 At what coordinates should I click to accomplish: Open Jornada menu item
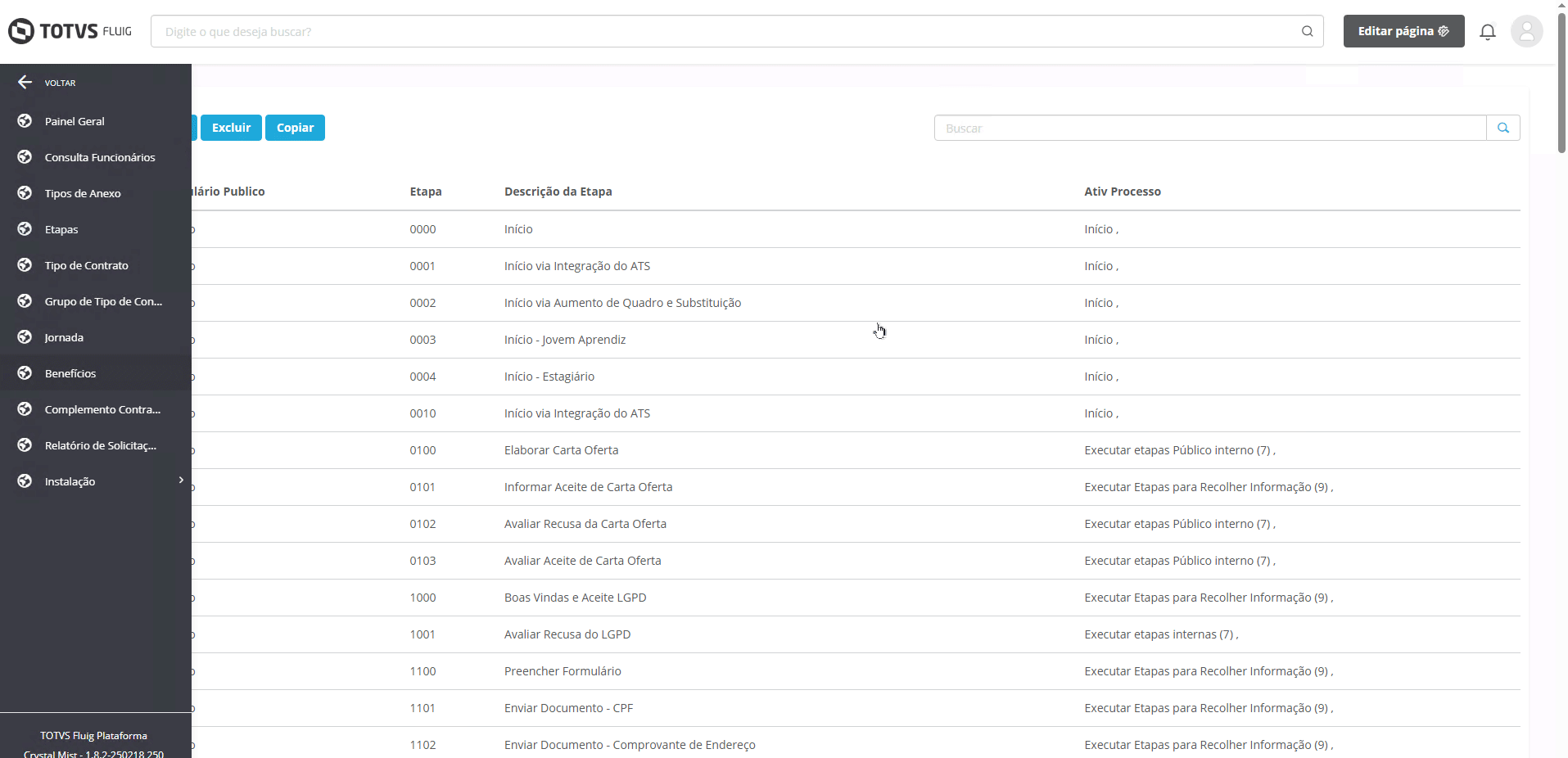(96, 337)
